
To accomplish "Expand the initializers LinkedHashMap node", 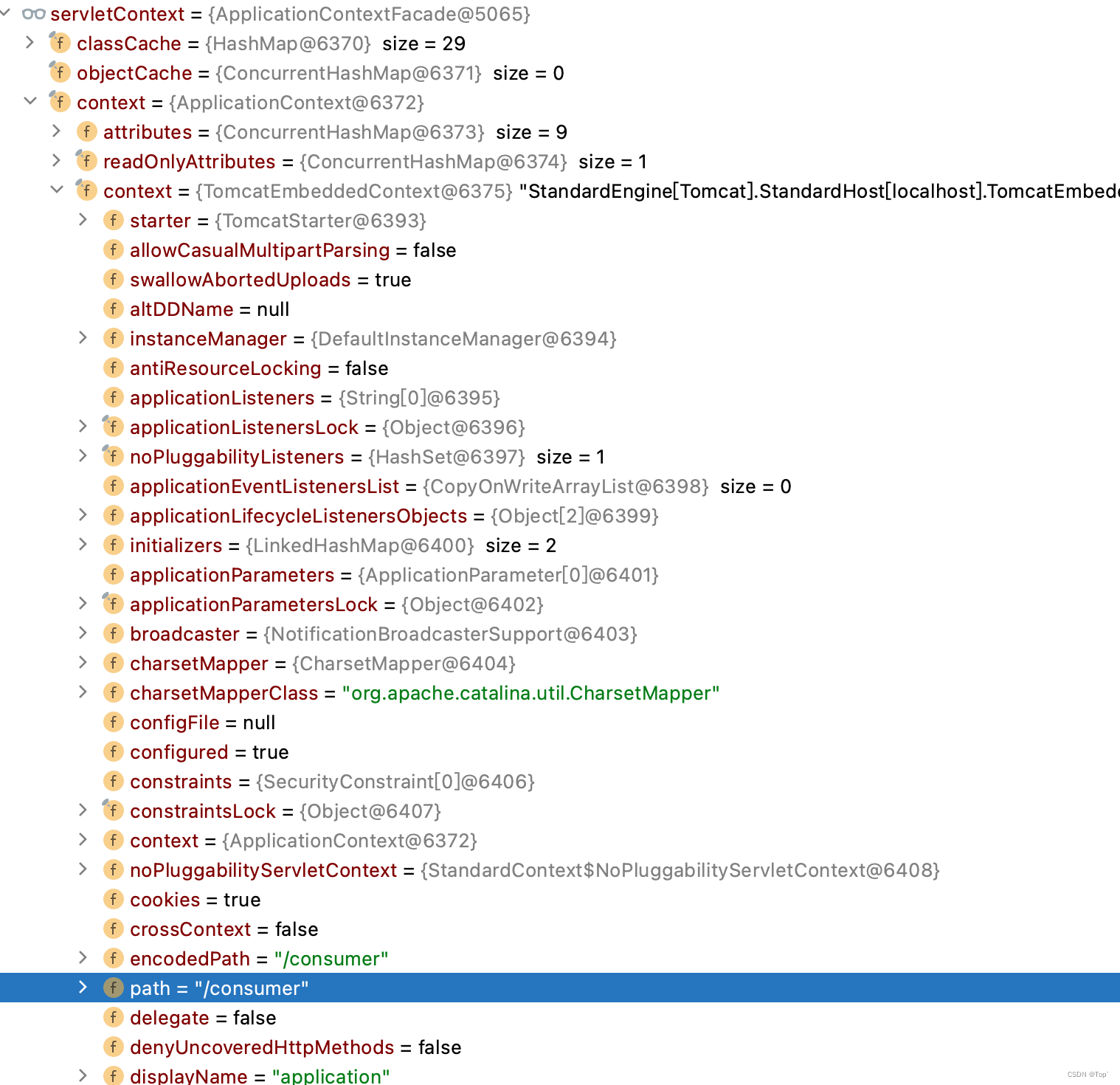I will coord(83,544).
